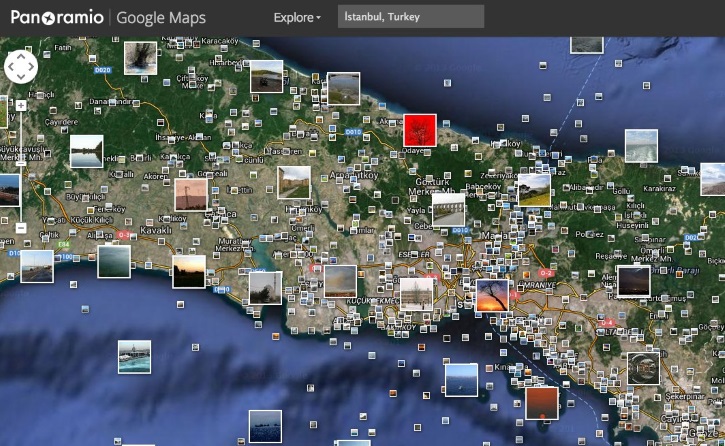Open the orange sunset photo over the sea
The height and width of the screenshot is (446, 725).
(541, 402)
